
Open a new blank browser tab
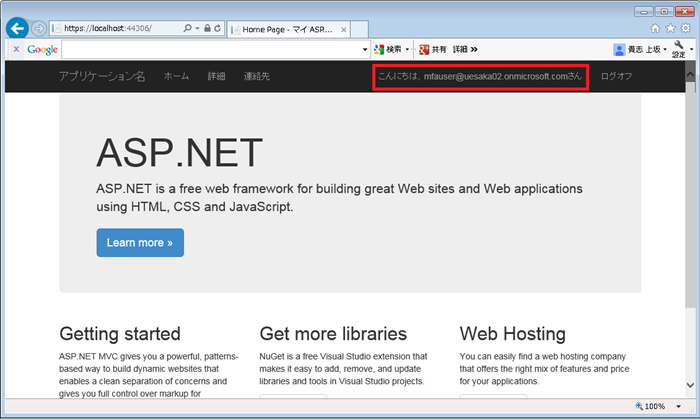click(x=359, y=30)
